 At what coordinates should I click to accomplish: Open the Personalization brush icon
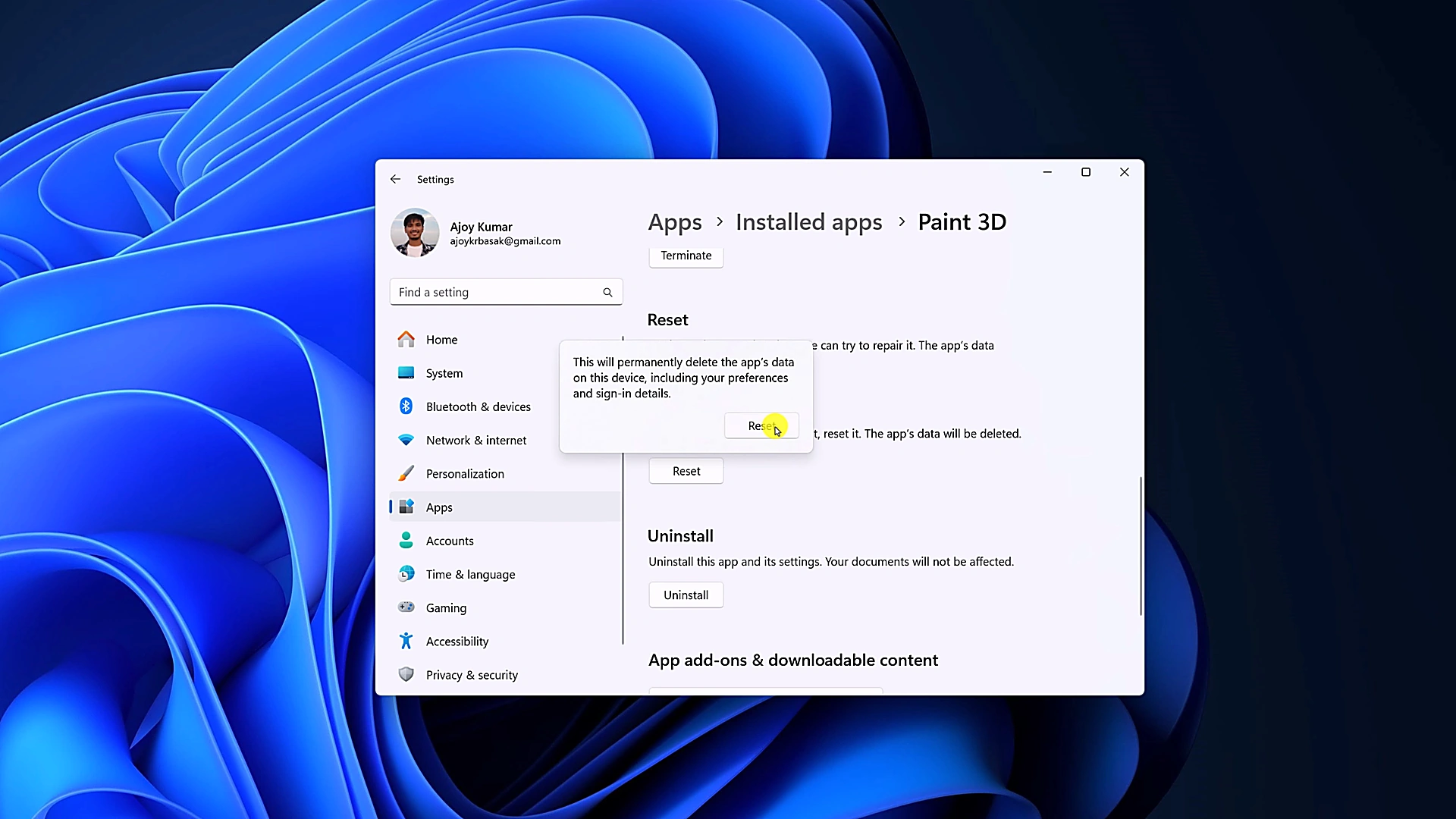pos(406,473)
